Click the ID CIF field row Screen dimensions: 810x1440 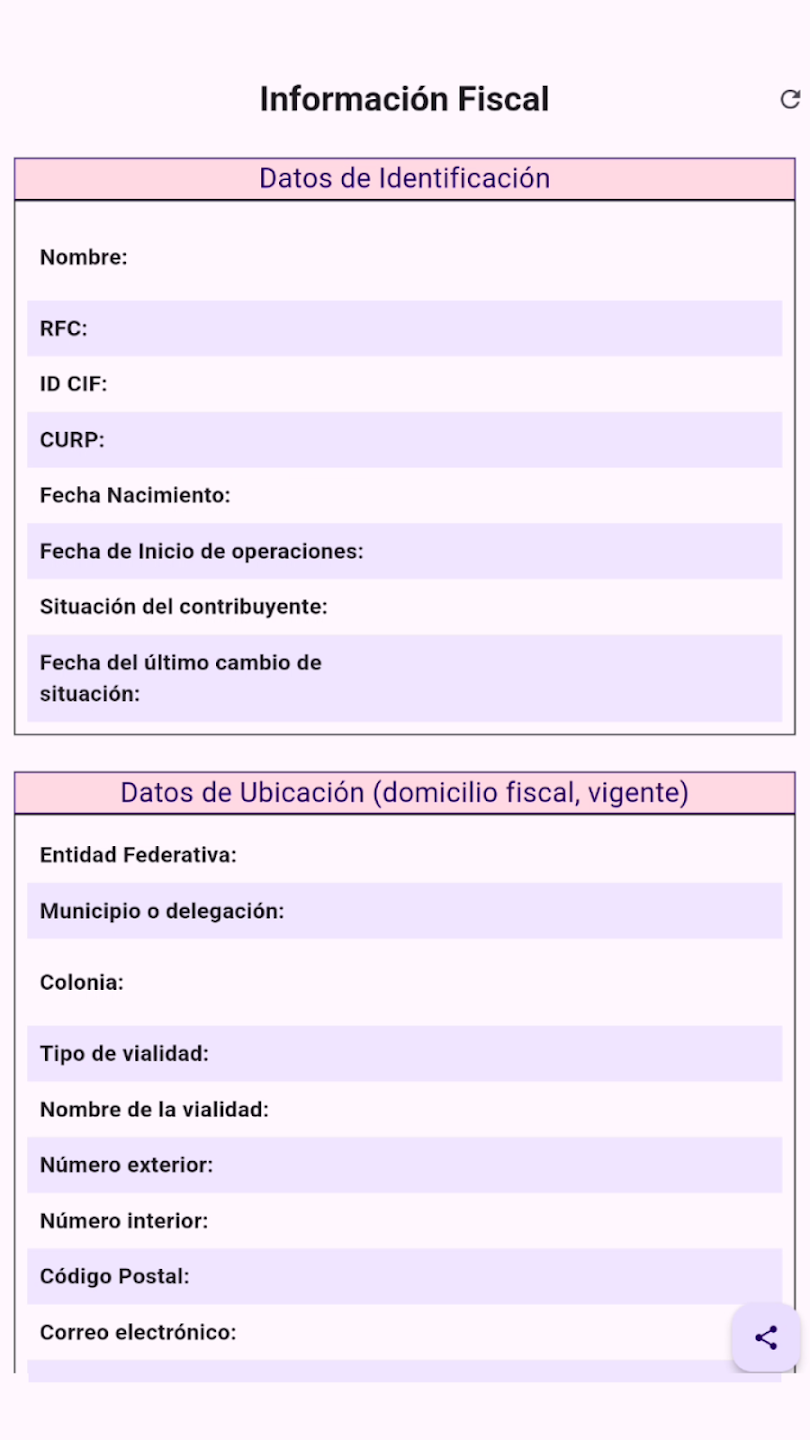pyautogui.click(x=405, y=384)
